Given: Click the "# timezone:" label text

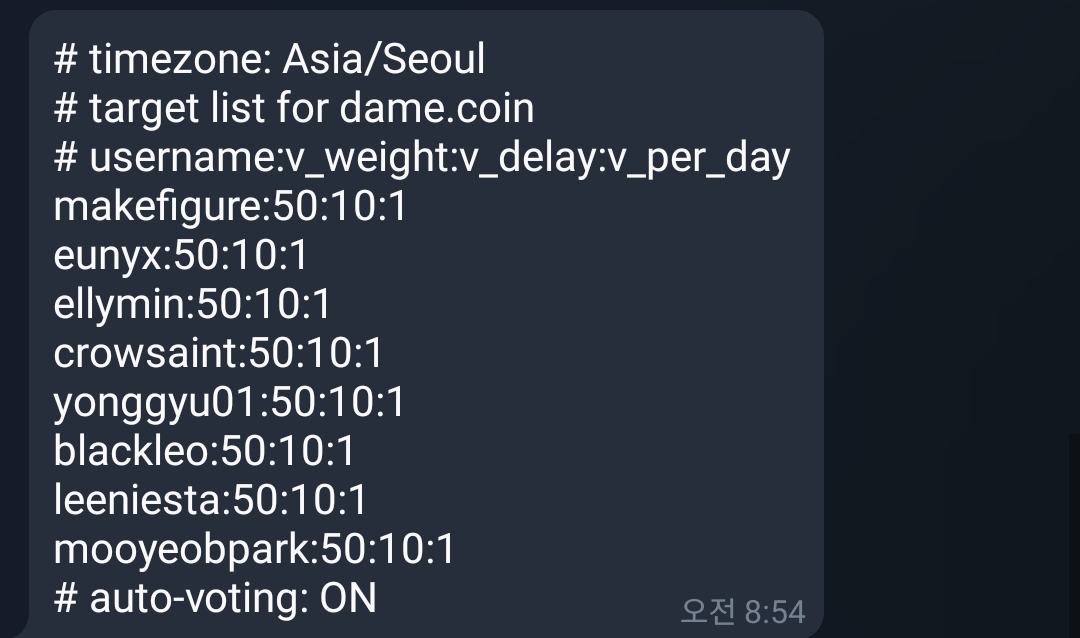Looking at the screenshot, I should pyautogui.click(x=163, y=60).
